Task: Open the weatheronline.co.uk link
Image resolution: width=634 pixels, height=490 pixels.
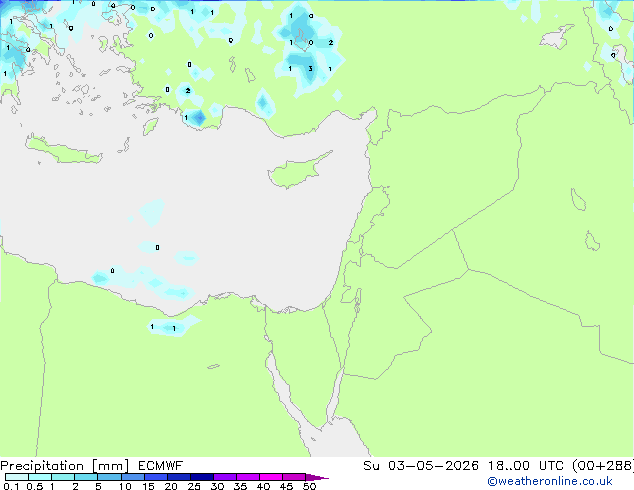Action: (550, 481)
